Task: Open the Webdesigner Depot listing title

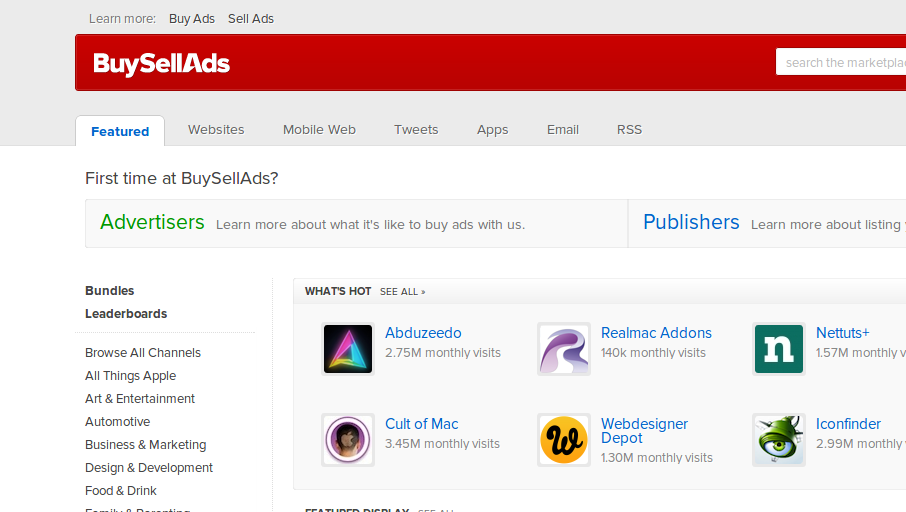Action: (x=644, y=431)
